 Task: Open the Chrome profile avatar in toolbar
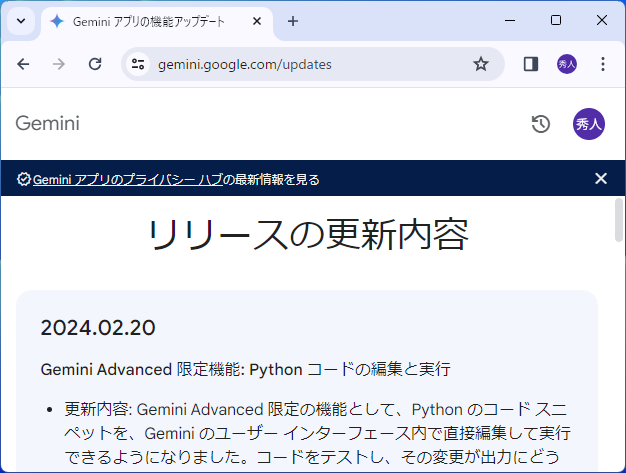pyautogui.click(x=567, y=64)
